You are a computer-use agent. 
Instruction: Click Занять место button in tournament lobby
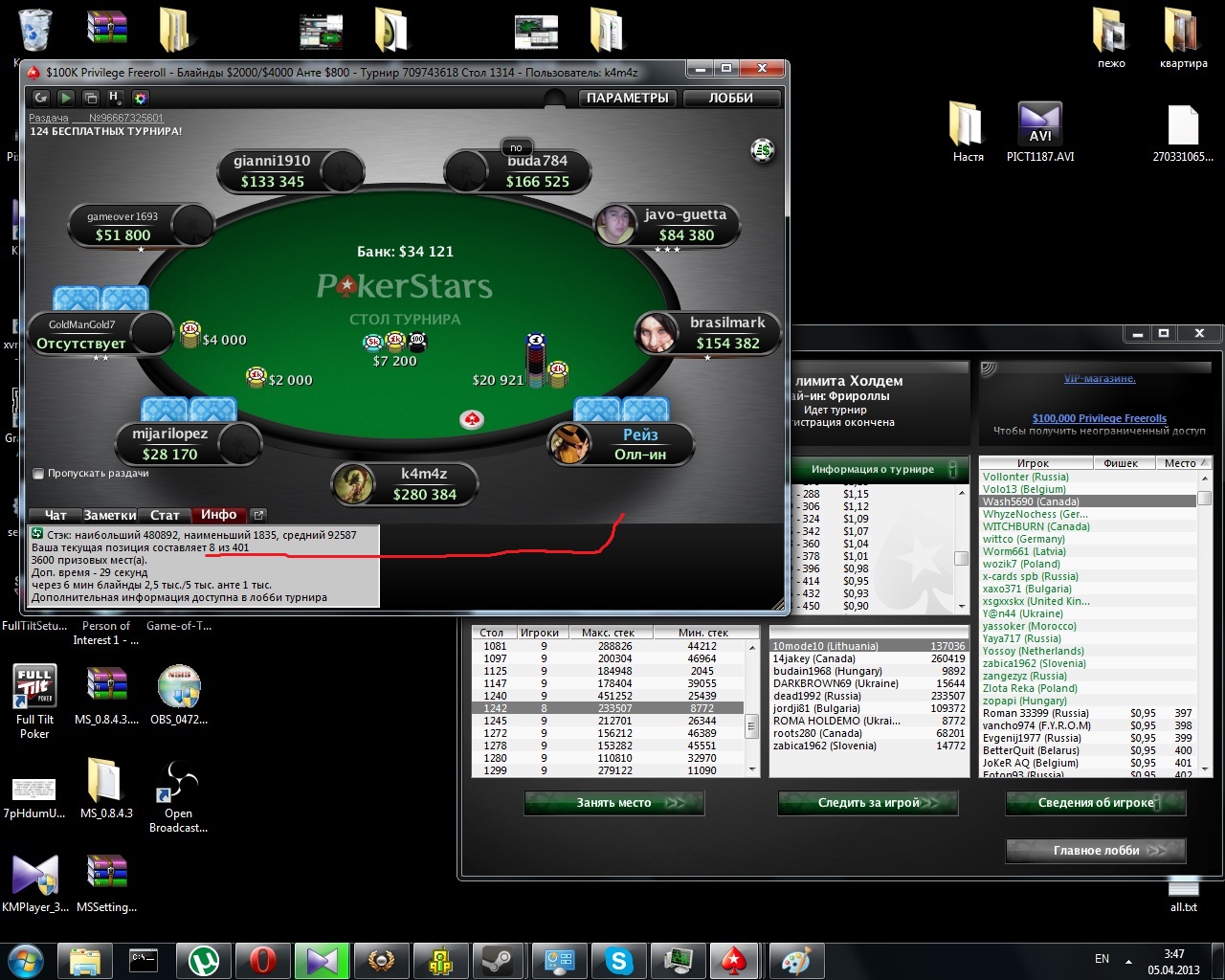point(614,803)
